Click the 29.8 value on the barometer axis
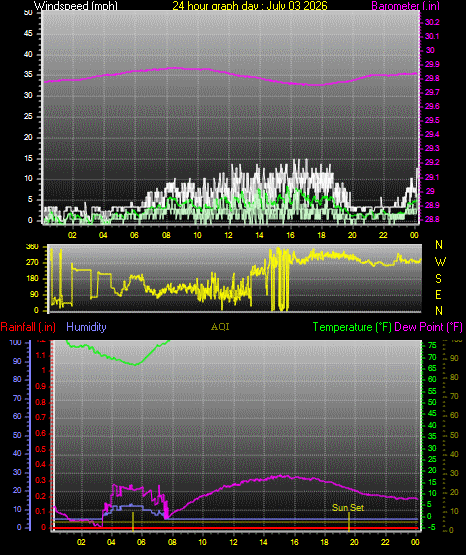466x555 pixels. [432, 78]
